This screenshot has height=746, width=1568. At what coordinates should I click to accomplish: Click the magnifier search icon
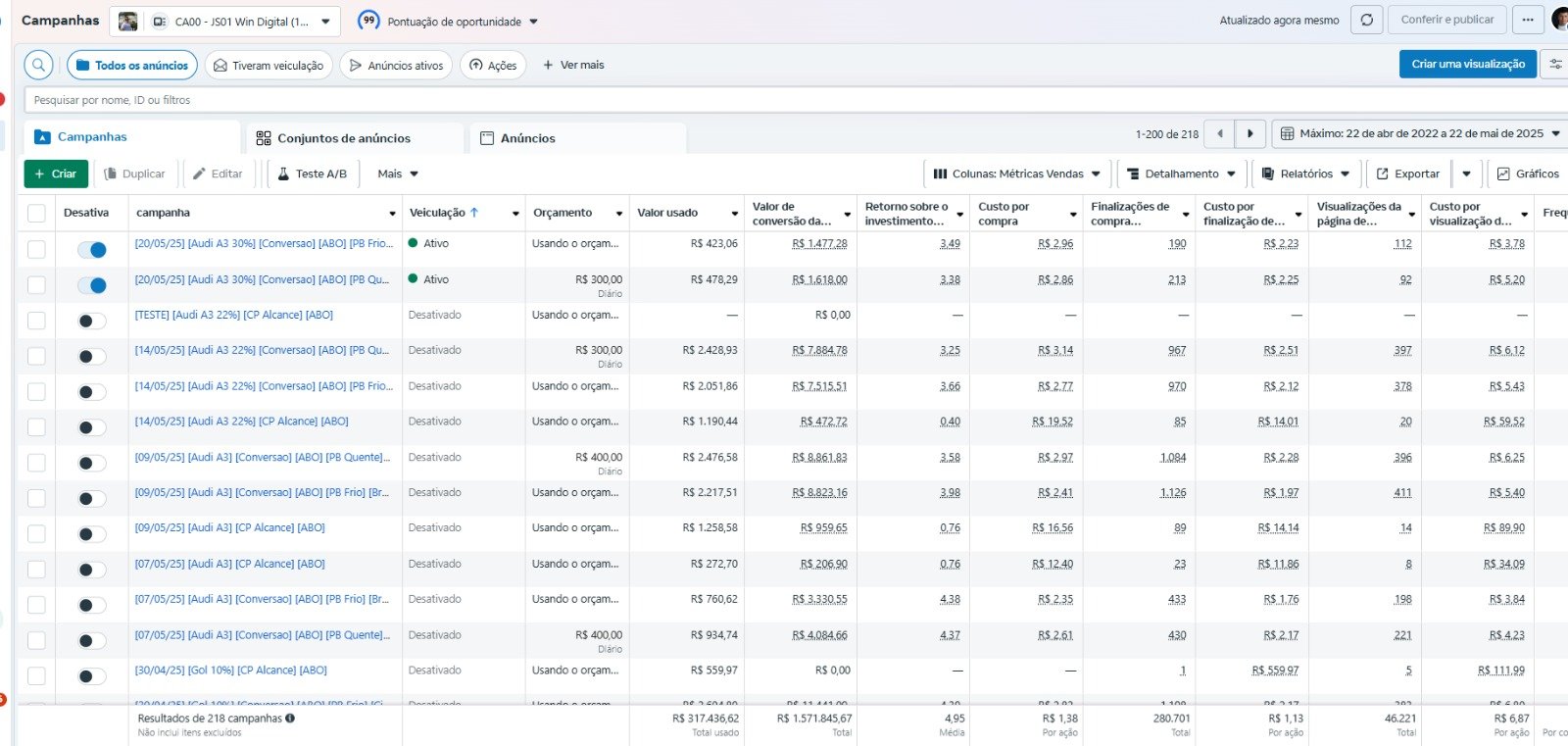coord(38,66)
